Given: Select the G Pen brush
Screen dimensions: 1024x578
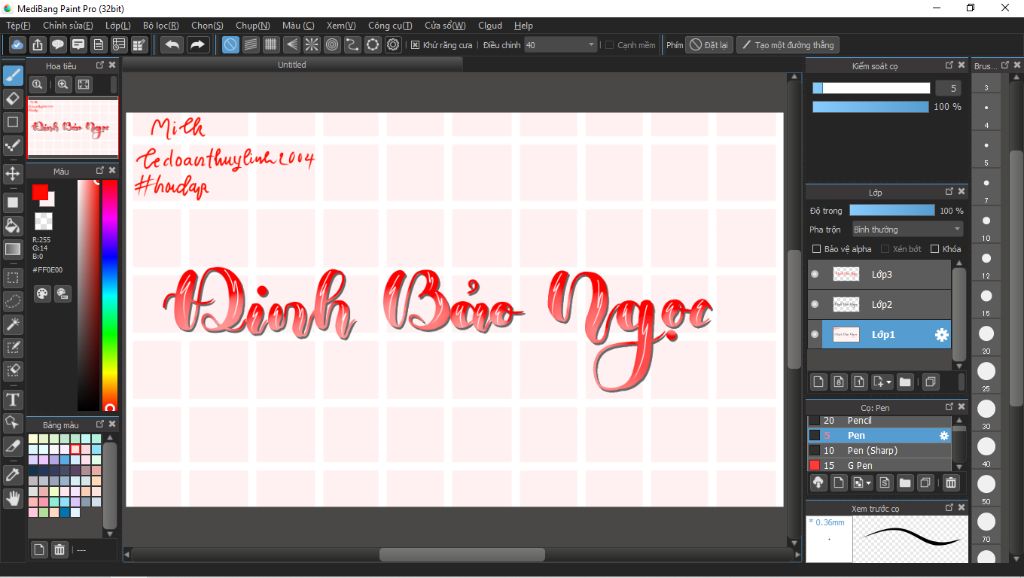Looking at the screenshot, I should click(x=880, y=466).
